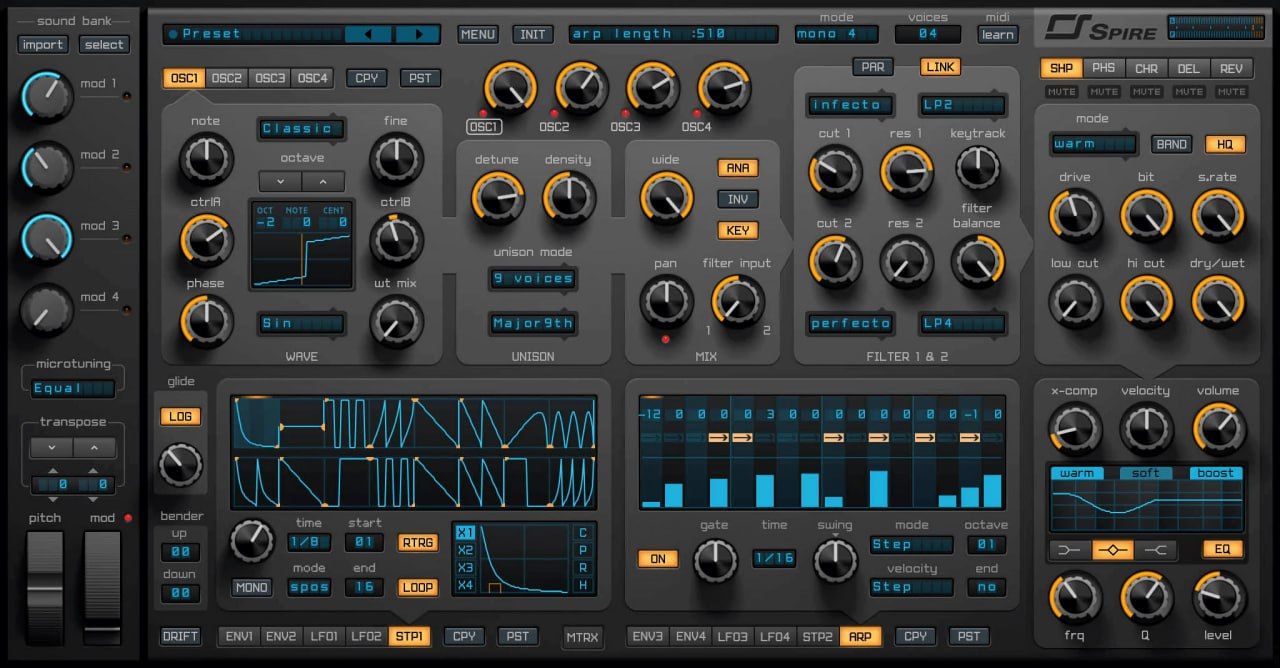Open the Sin waveform dropdown
The width and height of the screenshot is (1280, 668).
coord(300,323)
